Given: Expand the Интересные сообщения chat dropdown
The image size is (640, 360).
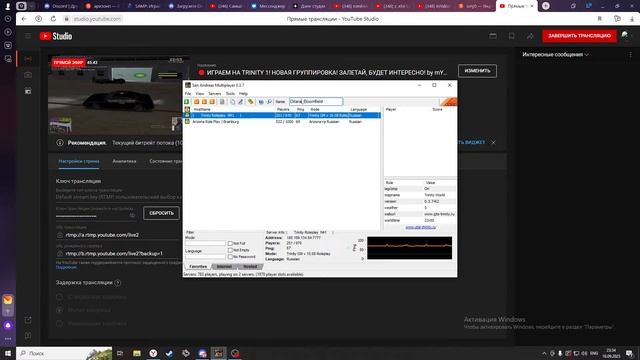Looking at the screenshot, I should [x=556, y=55].
